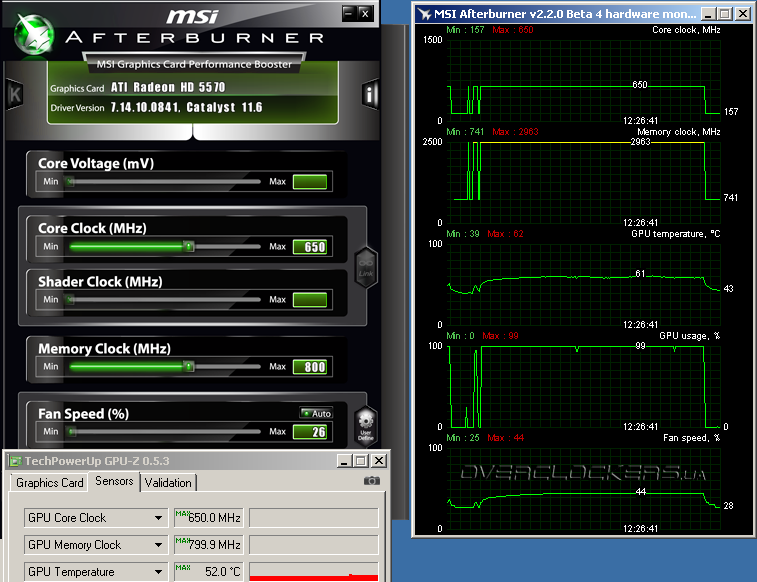Click the Core Voltage value field

[310, 182]
